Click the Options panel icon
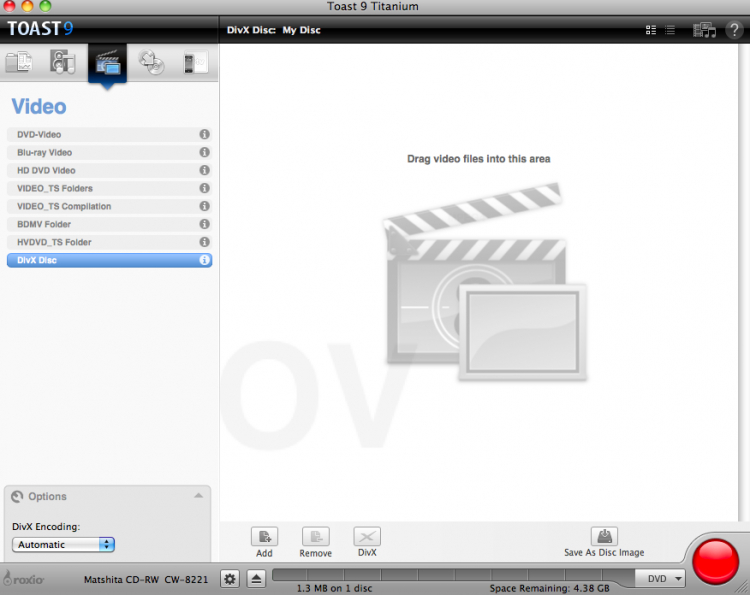Viewport: 750px width, 595px height. tap(17, 496)
